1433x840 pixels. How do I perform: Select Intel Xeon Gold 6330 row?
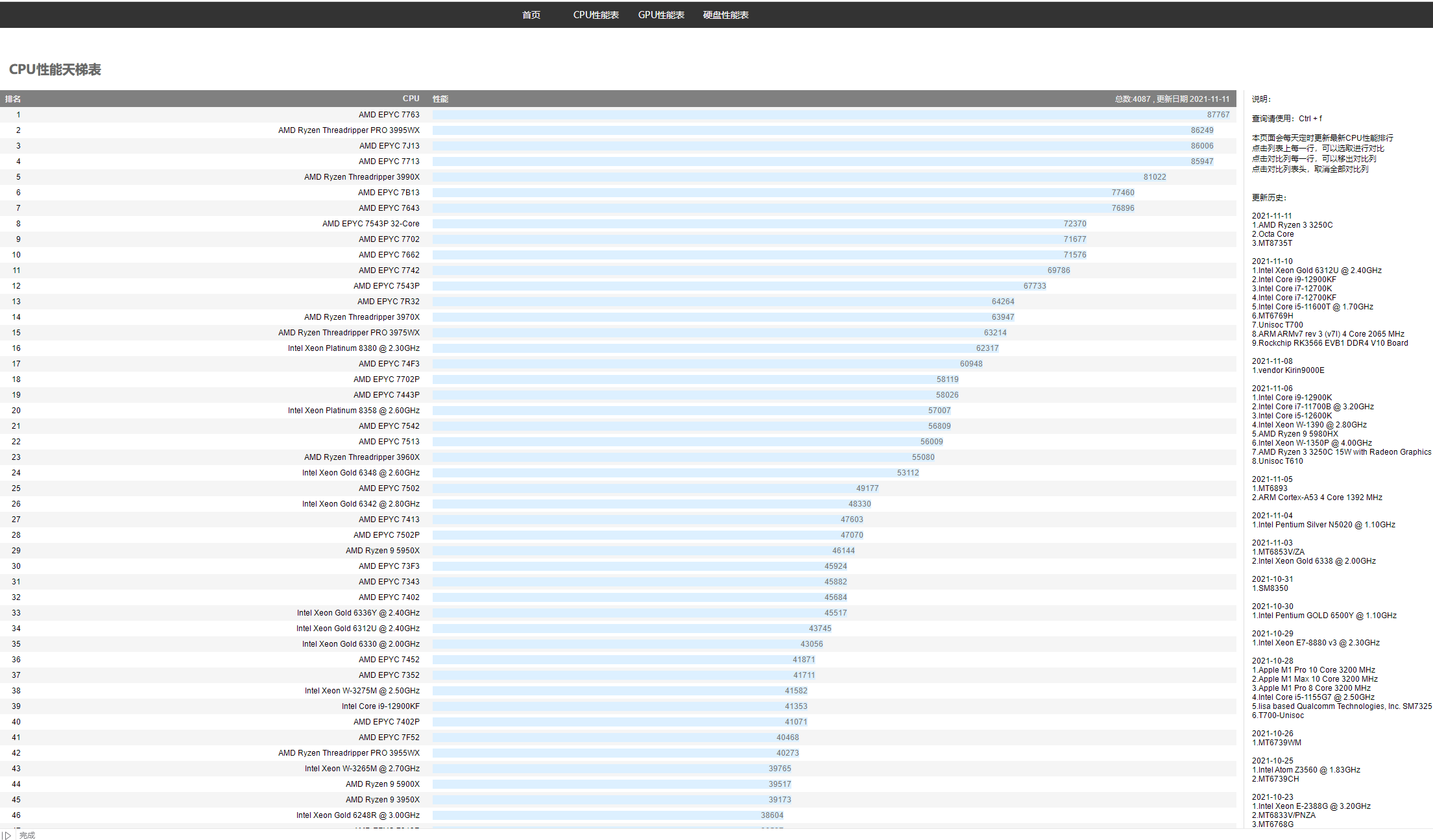[618, 644]
